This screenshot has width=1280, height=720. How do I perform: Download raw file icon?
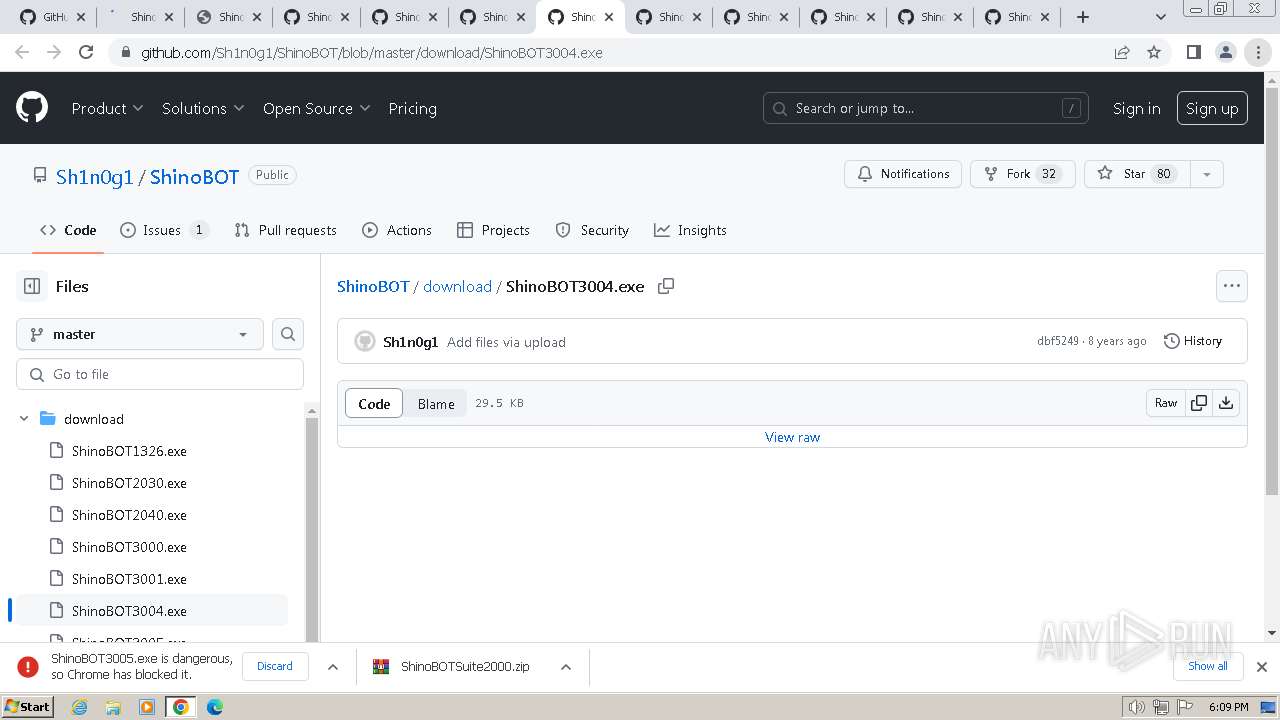[x=1226, y=403]
